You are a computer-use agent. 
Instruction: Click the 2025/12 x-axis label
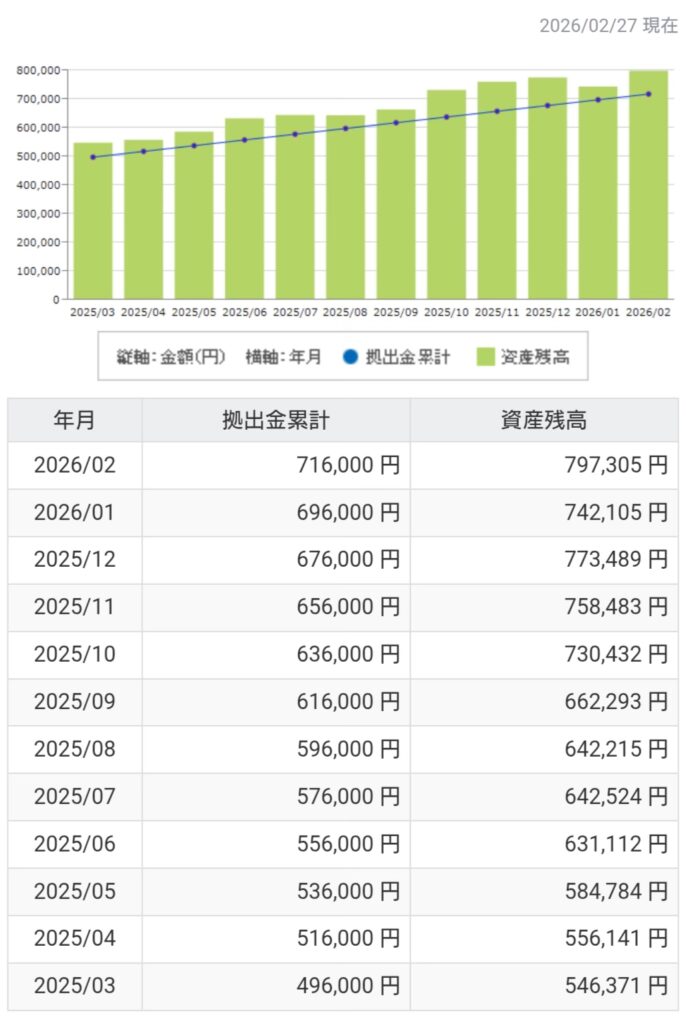coord(547,312)
